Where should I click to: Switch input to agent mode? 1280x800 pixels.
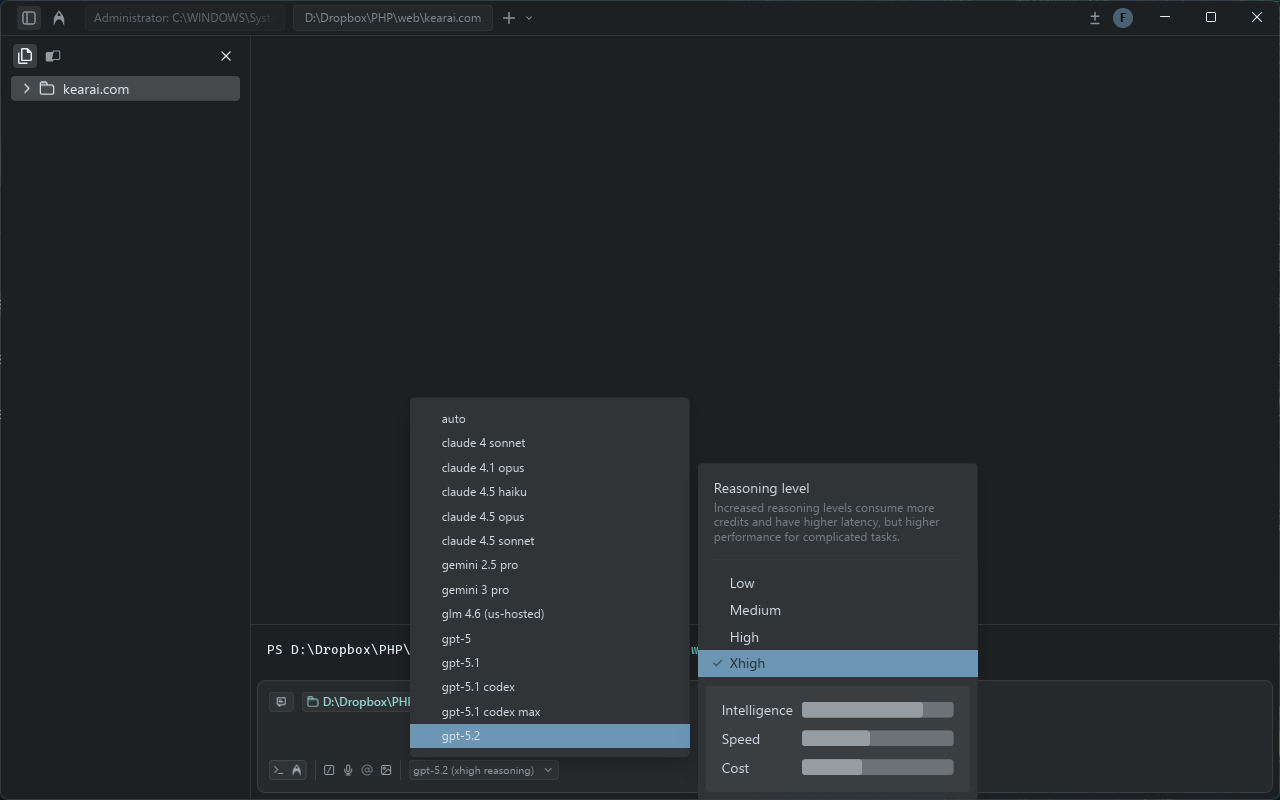point(296,770)
